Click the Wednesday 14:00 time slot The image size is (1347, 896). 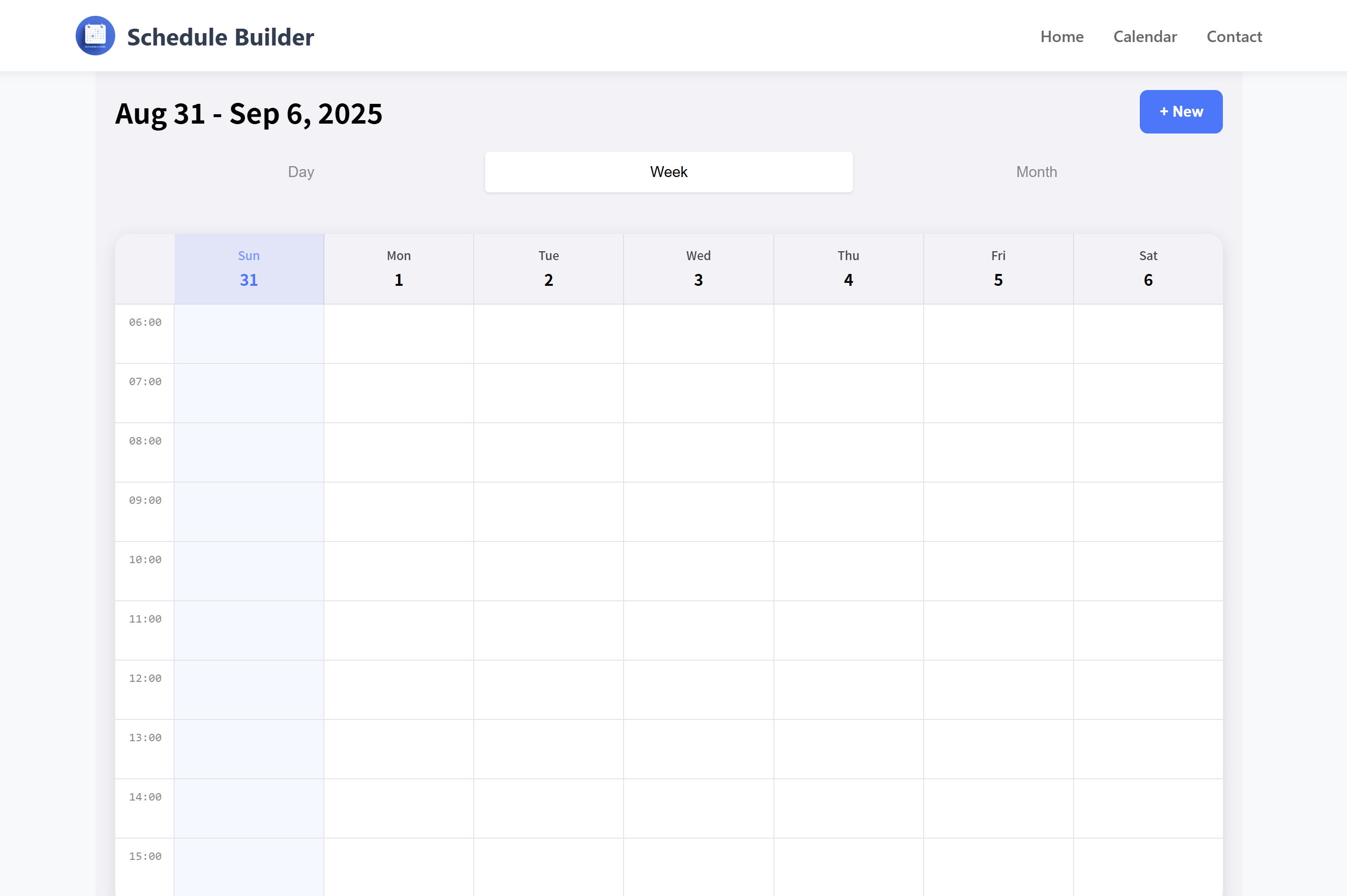coord(698,808)
